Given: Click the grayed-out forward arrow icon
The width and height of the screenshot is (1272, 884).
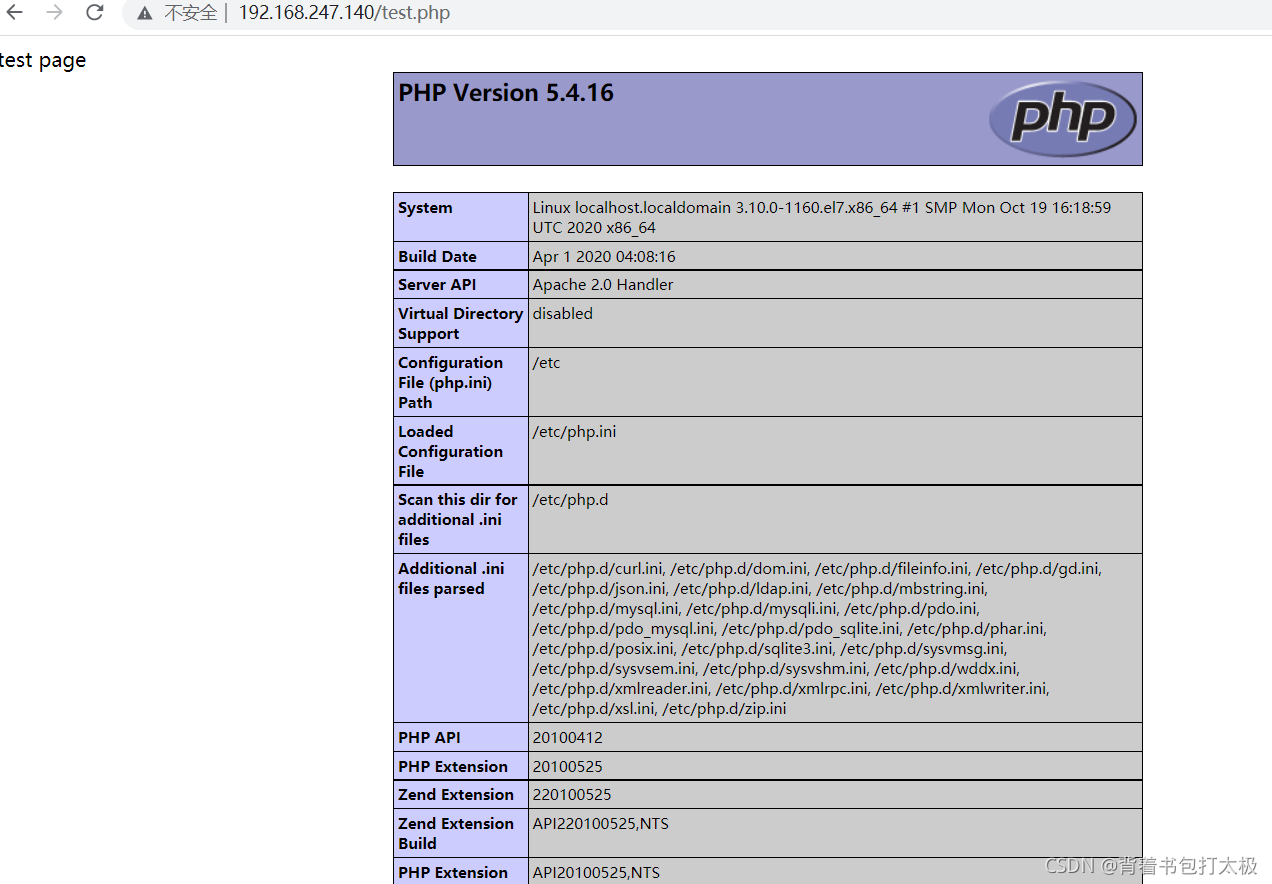Looking at the screenshot, I should [55, 13].
